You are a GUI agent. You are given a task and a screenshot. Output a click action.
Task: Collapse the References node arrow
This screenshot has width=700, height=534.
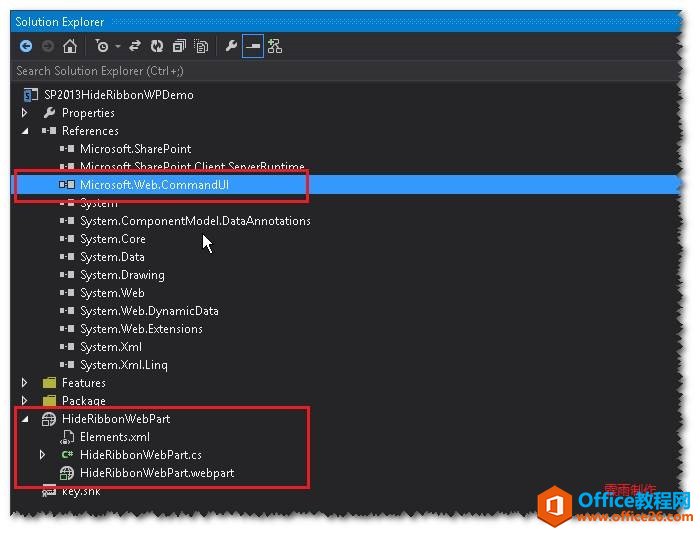[25, 131]
